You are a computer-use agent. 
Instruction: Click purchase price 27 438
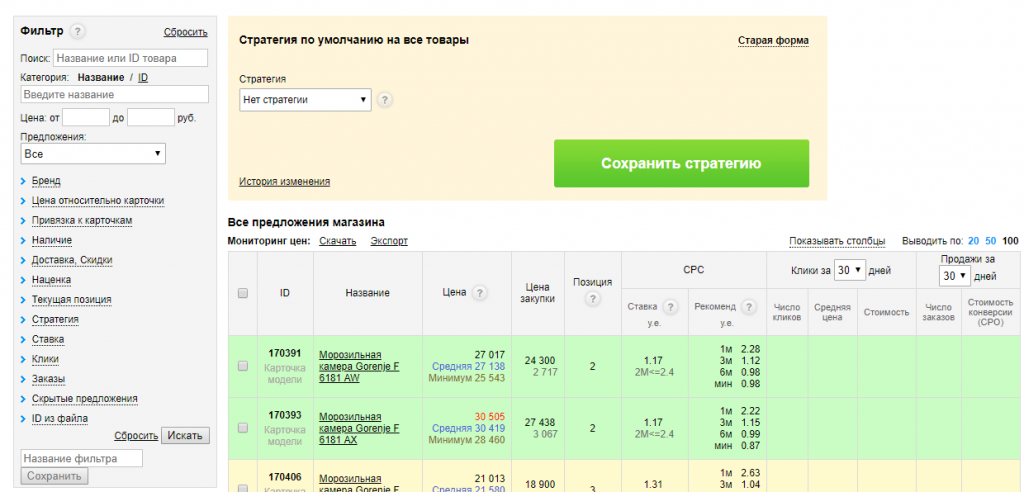coord(539,422)
